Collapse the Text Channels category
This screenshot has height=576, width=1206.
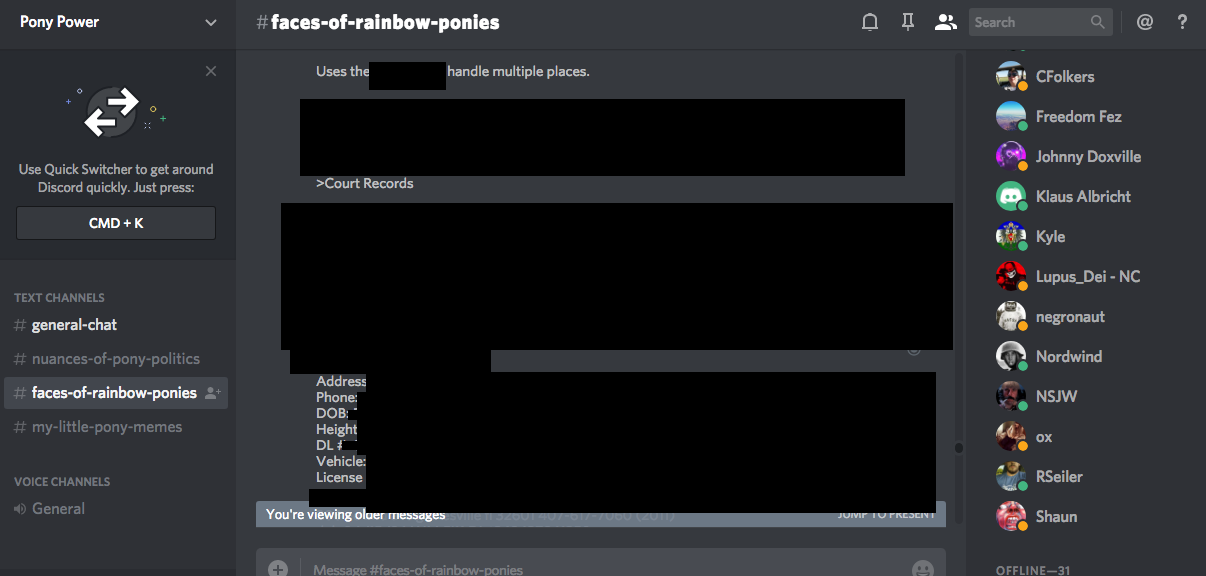click(59, 298)
